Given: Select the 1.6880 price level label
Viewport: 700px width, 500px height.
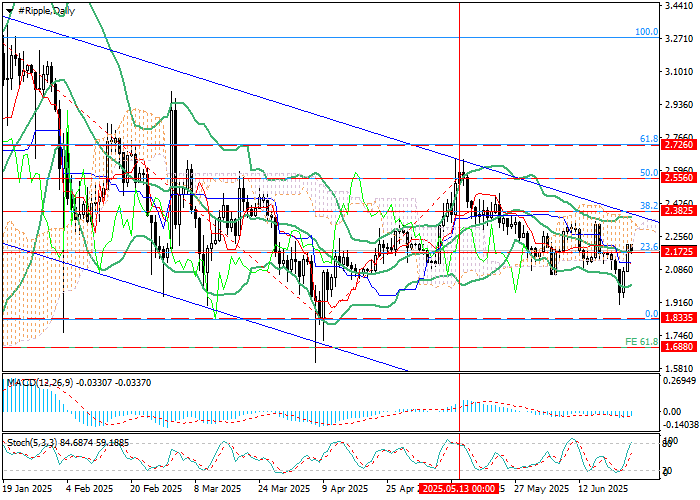Looking at the screenshot, I should pos(679,347).
